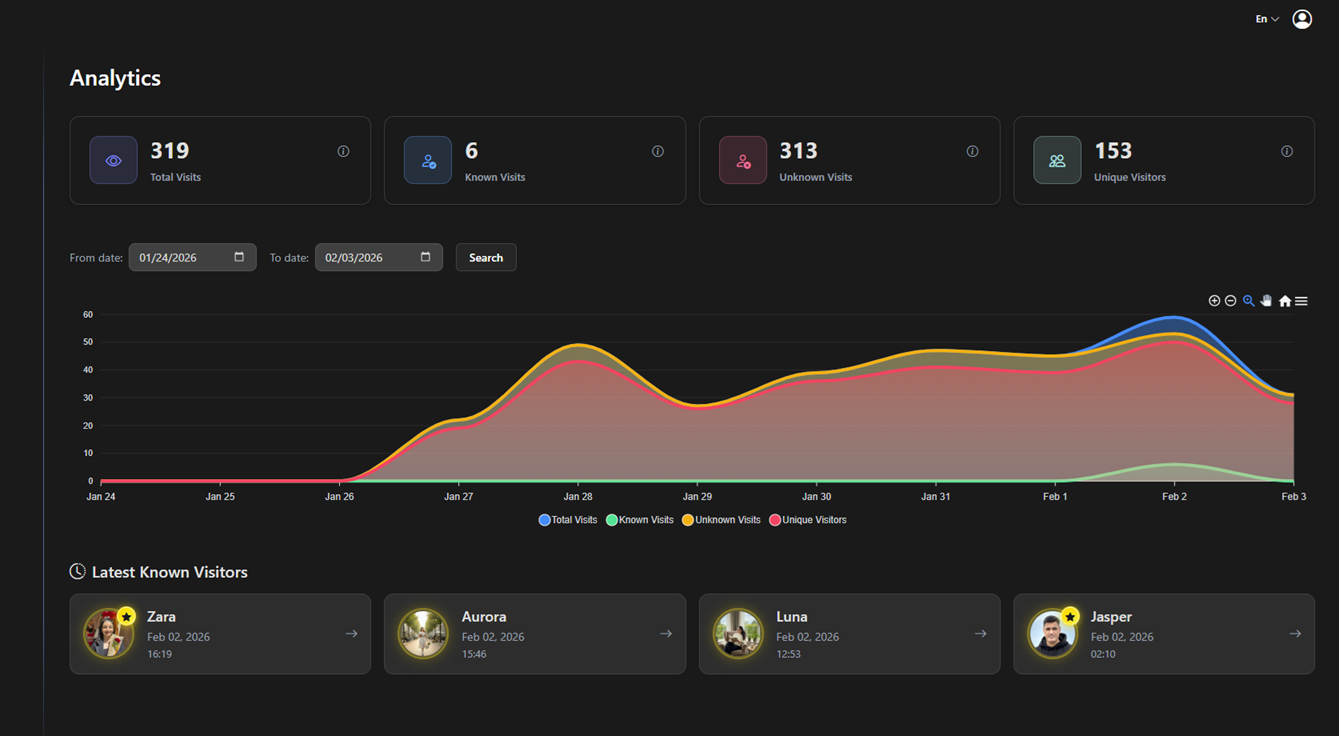Zoom out on the visits chart
The image size is (1339, 736).
pos(1231,300)
